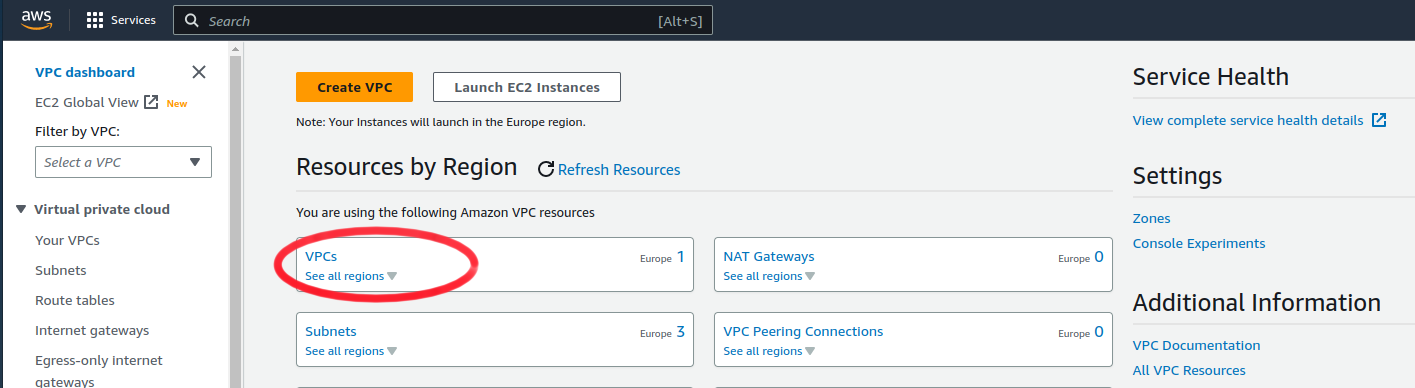This screenshot has height=388, width=1415.
Task: Click the NAT Gateways Europe count 0
Action: point(1098,257)
